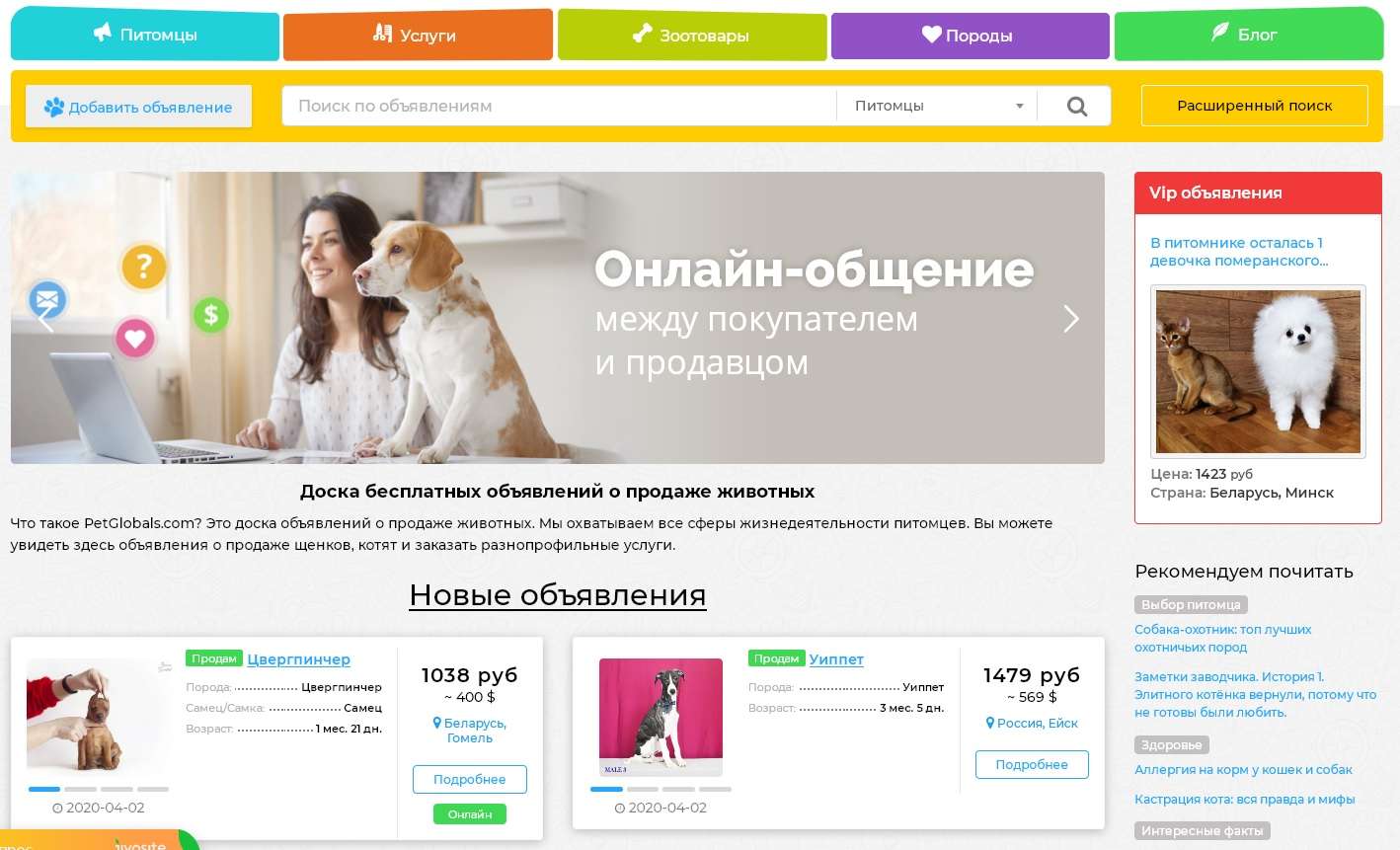Click the paw icon in Добавить объявление
The height and width of the screenshot is (850, 1400).
(53, 107)
